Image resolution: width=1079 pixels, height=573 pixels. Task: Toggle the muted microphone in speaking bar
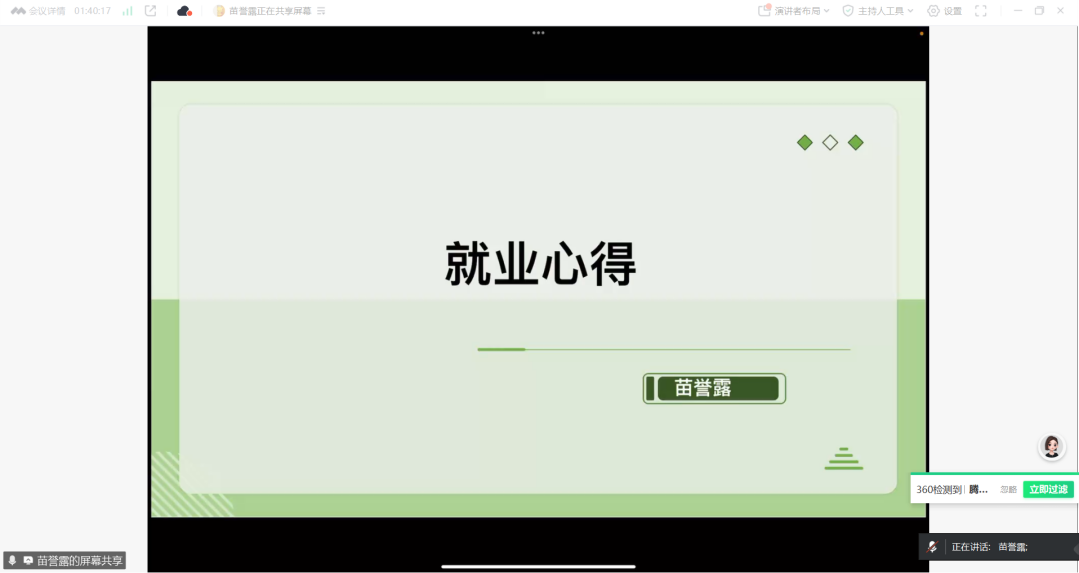[x=933, y=547]
